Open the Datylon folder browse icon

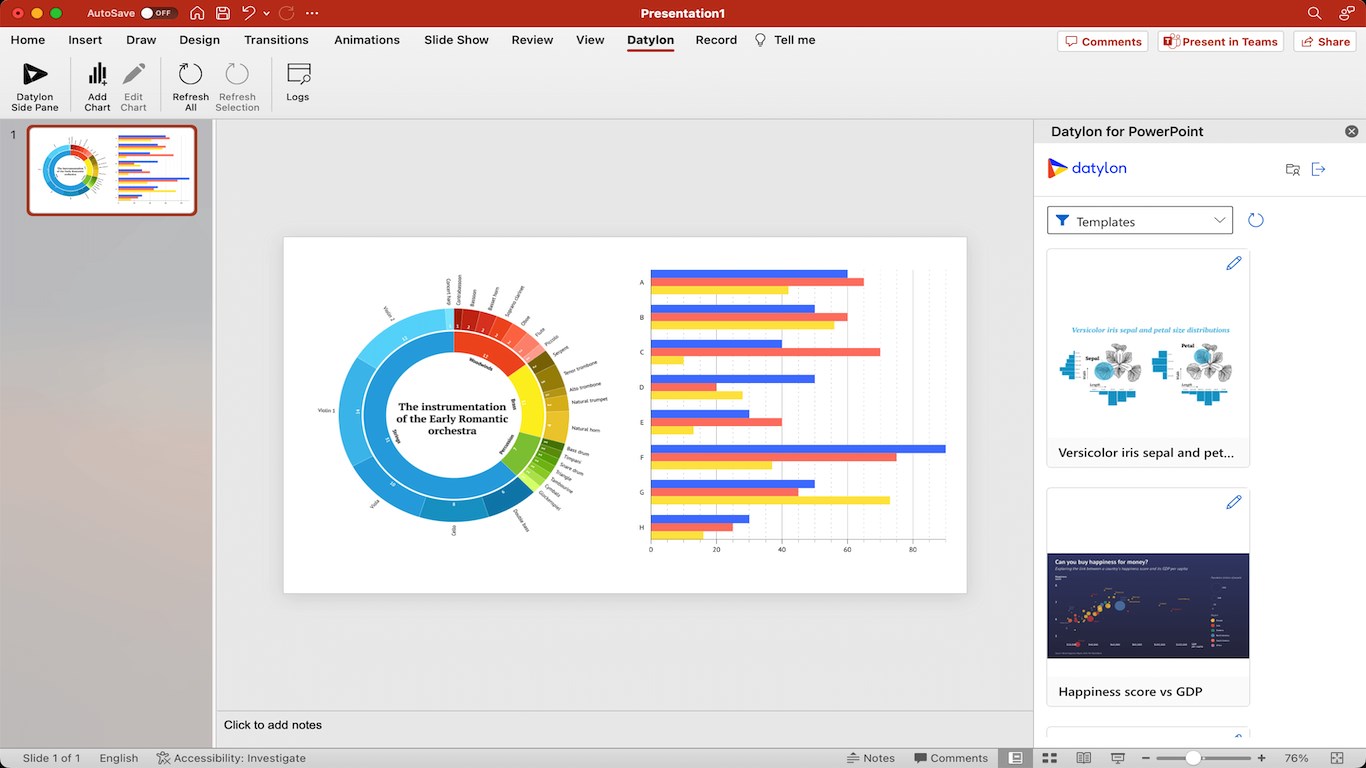(x=1293, y=169)
